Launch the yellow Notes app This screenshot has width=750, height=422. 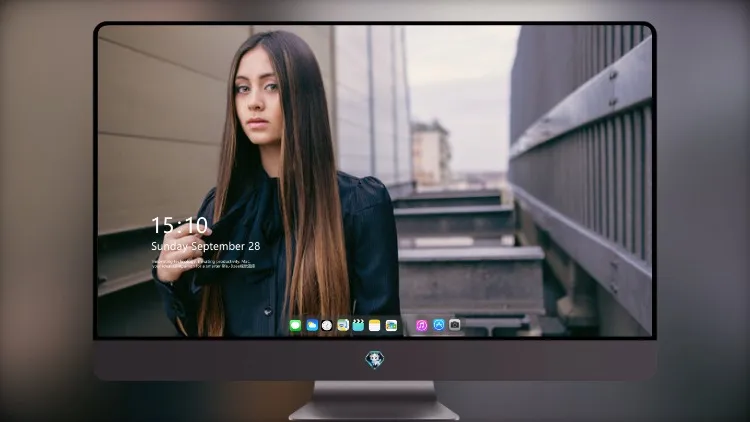[x=375, y=325]
